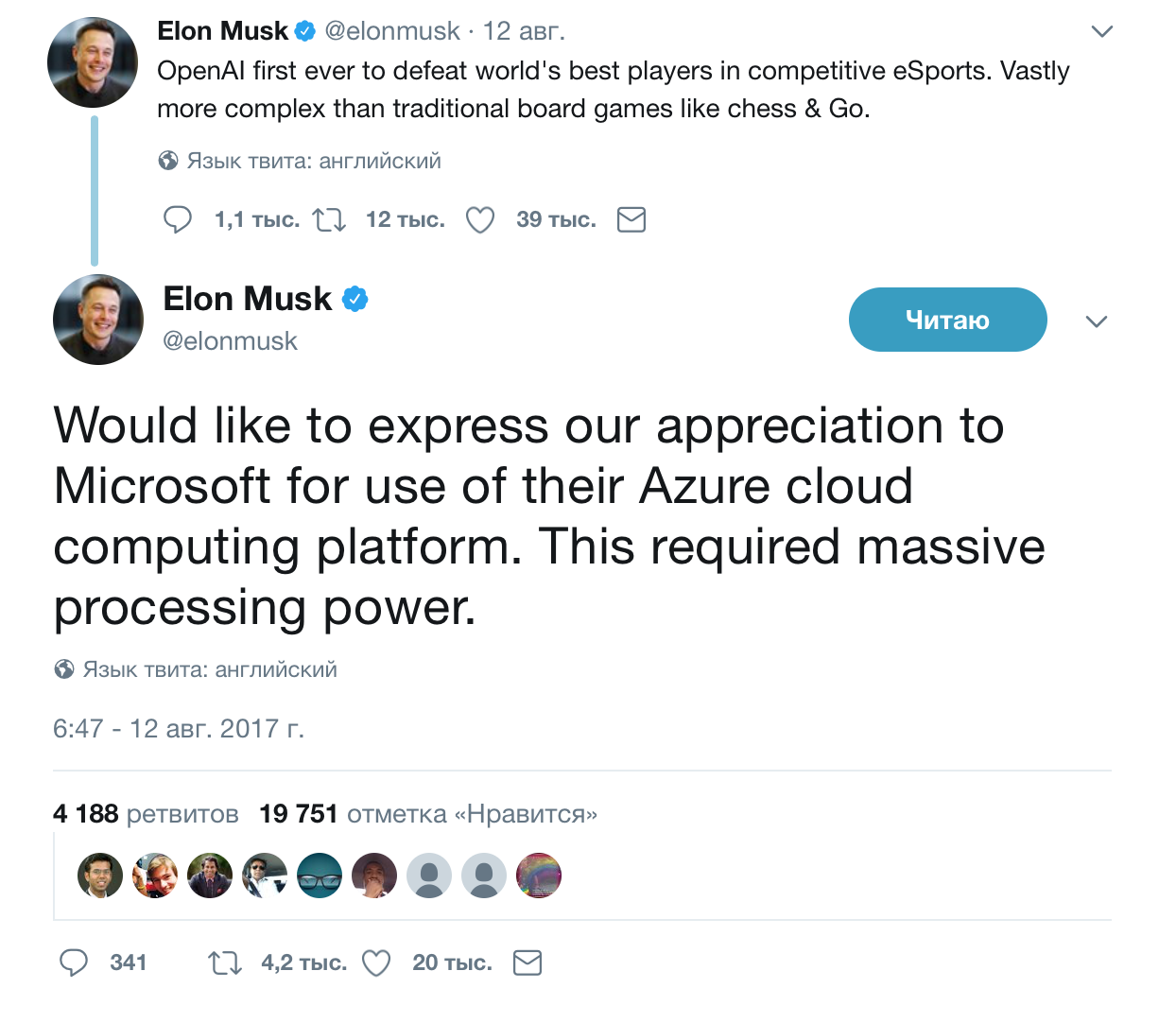
Task: Open the 4 188 ретвитов list
Action: click(x=146, y=814)
